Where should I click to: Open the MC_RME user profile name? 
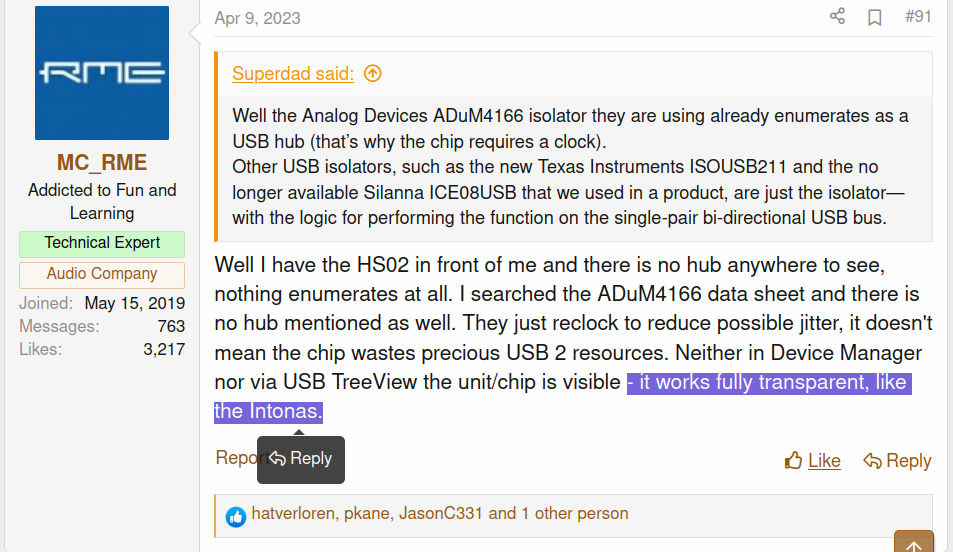click(x=102, y=162)
